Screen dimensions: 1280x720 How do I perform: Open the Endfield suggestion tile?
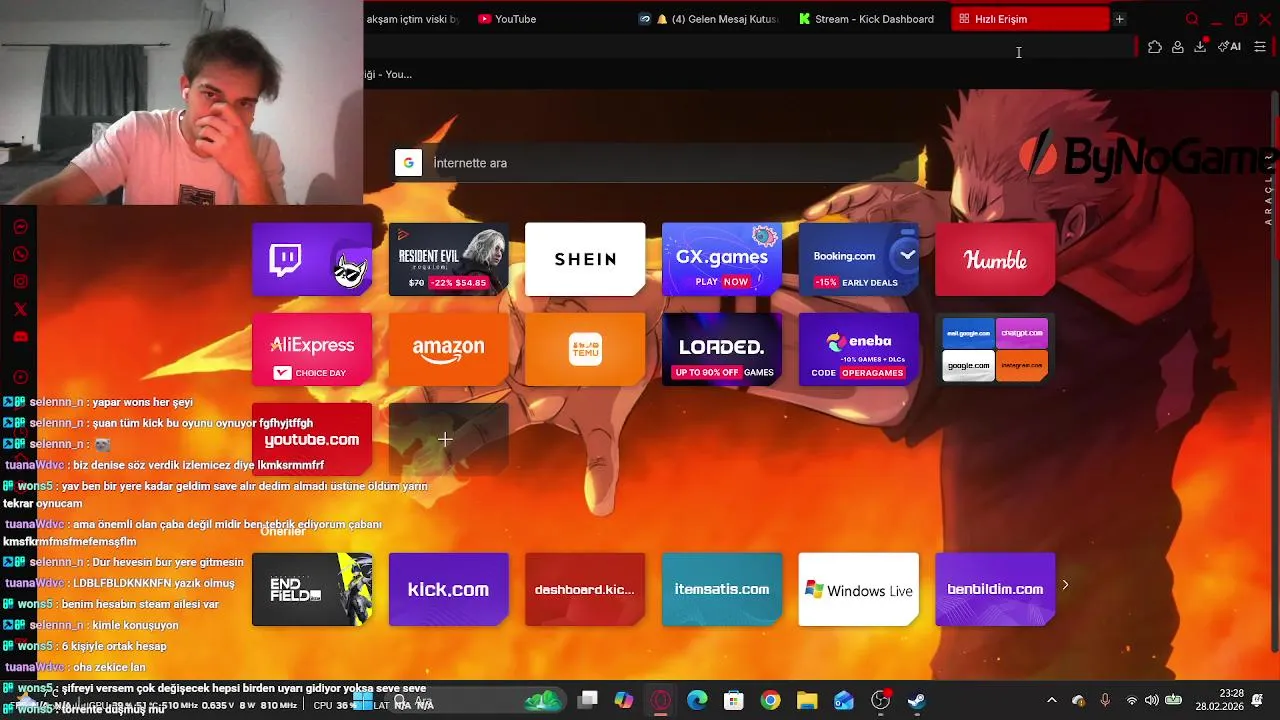[312, 589]
